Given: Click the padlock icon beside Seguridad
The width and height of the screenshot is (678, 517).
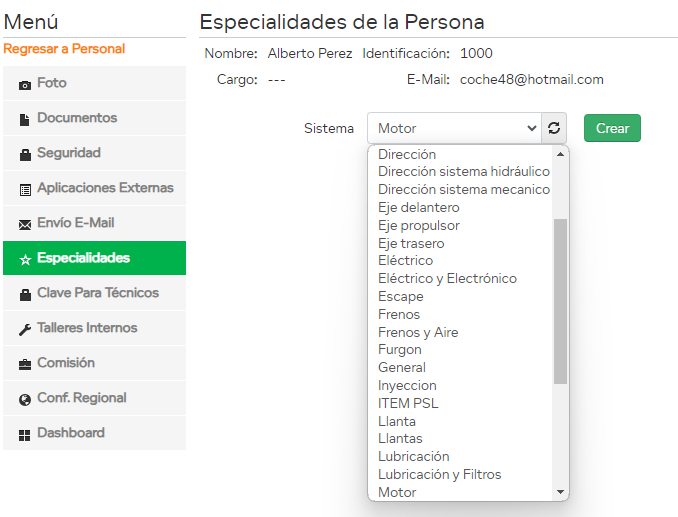Looking at the screenshot, I should tap(25, 154).
